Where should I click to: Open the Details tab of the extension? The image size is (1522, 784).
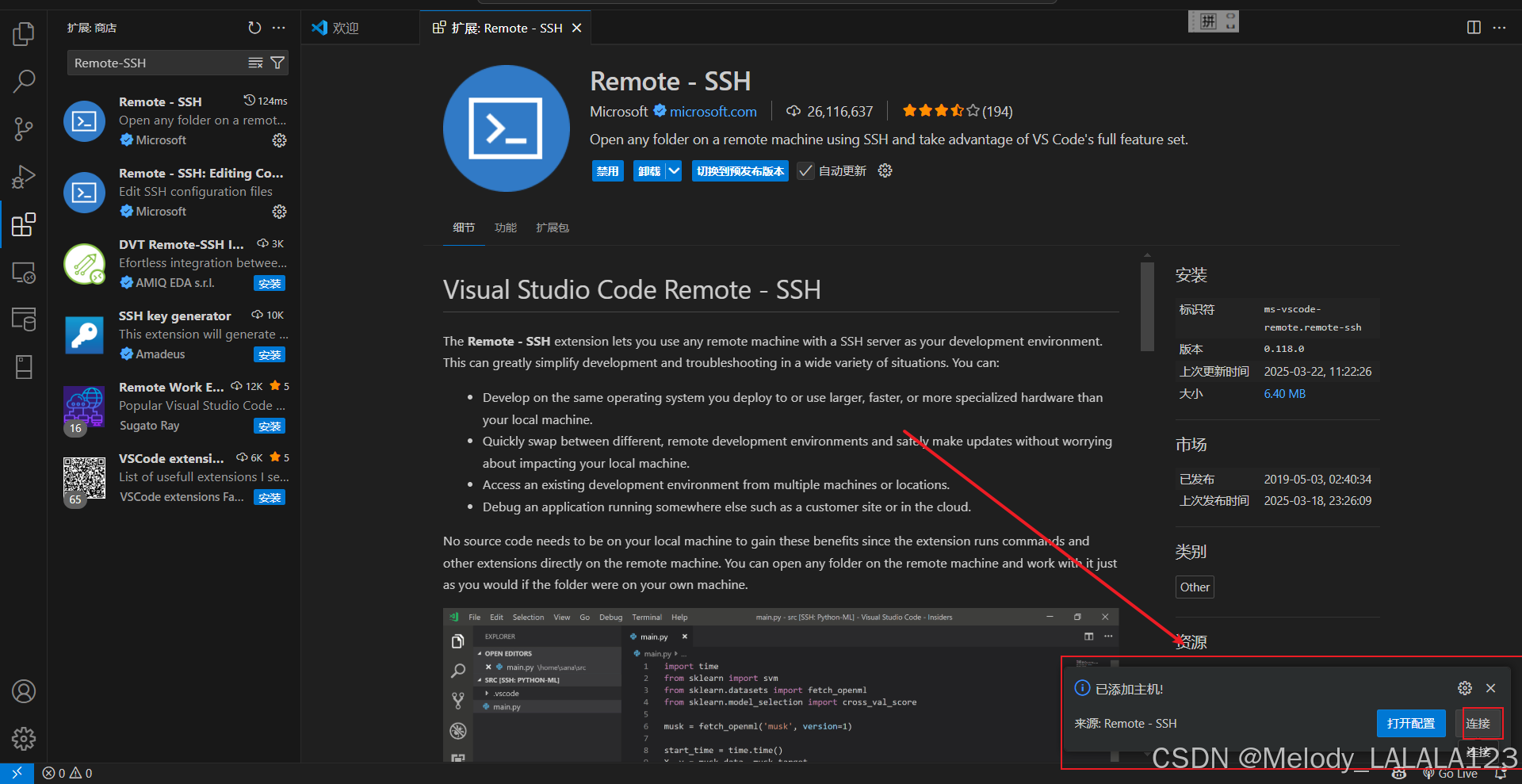(x=464, y=228)
